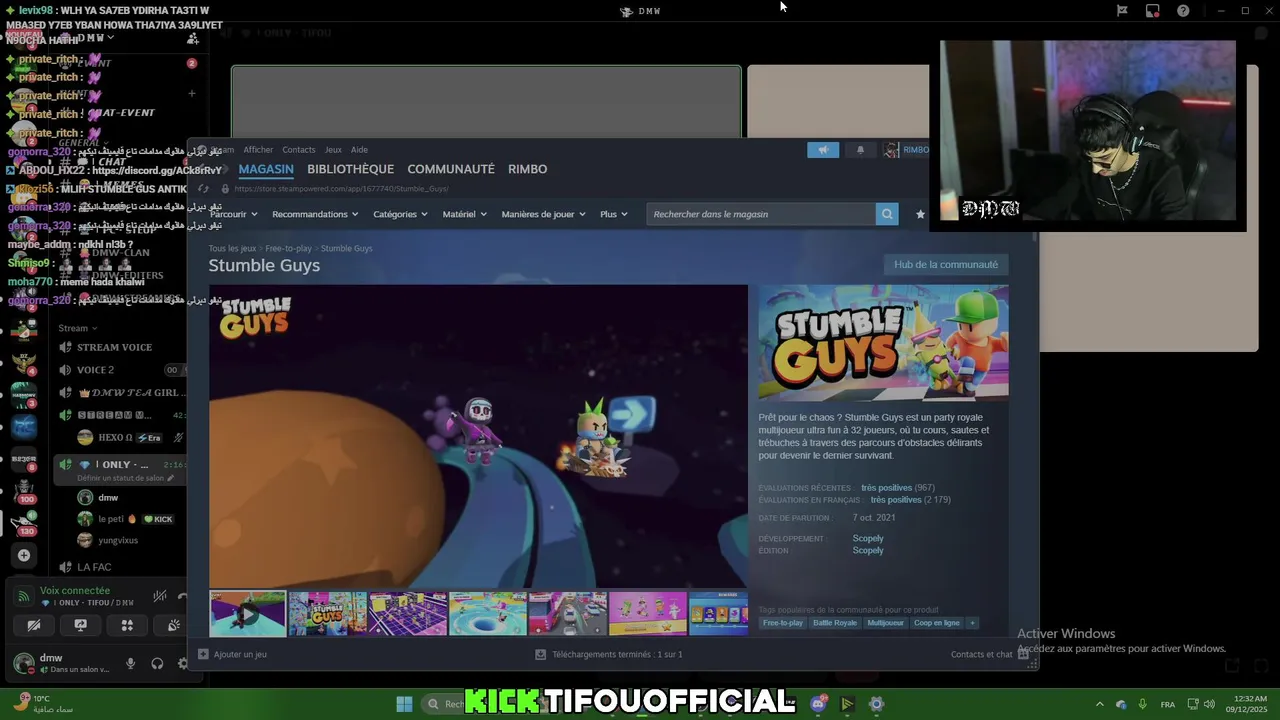Click the plus button after tags
The height and width of the screenshot is (720, 1280).
tap(971, 623)
